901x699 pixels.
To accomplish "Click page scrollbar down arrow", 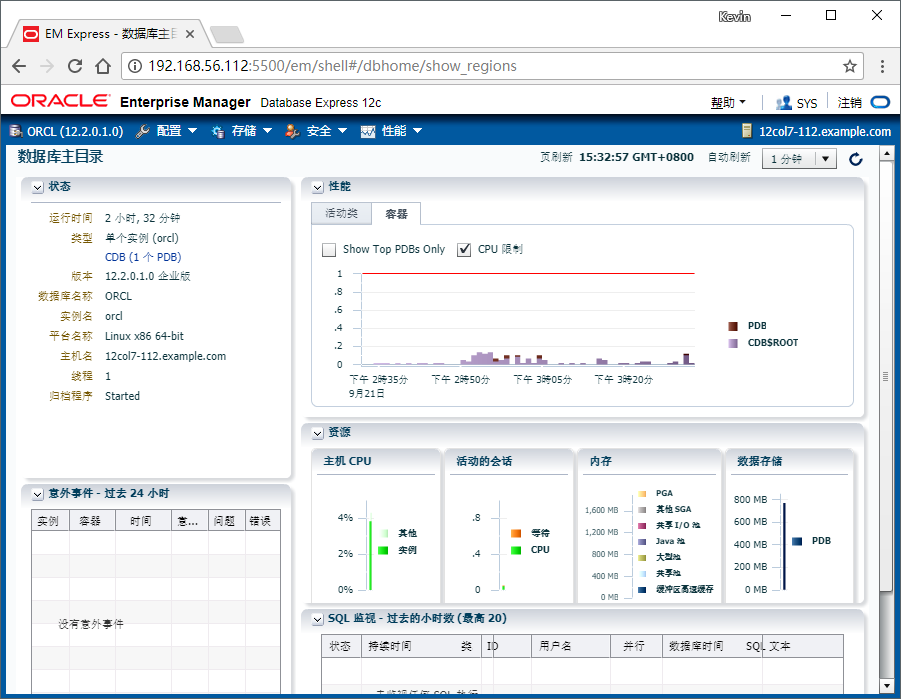I will pos(887,685).
